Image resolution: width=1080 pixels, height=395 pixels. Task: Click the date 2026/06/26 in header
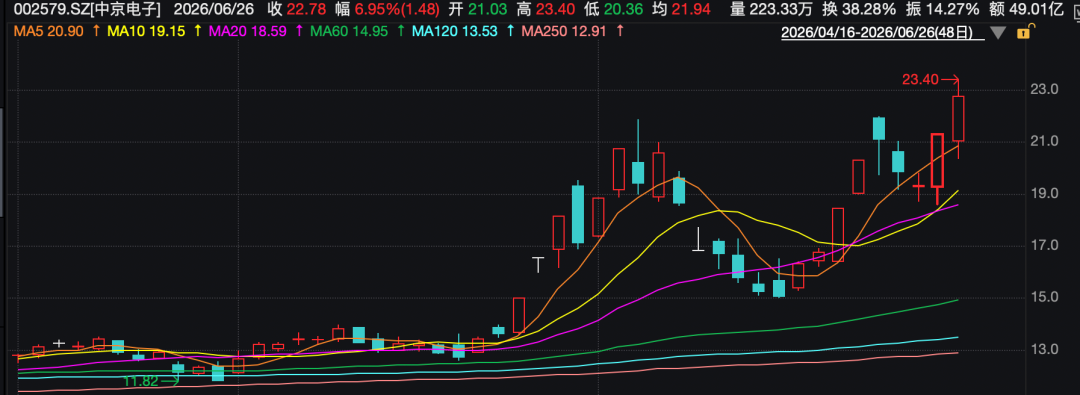pos(214,10)
